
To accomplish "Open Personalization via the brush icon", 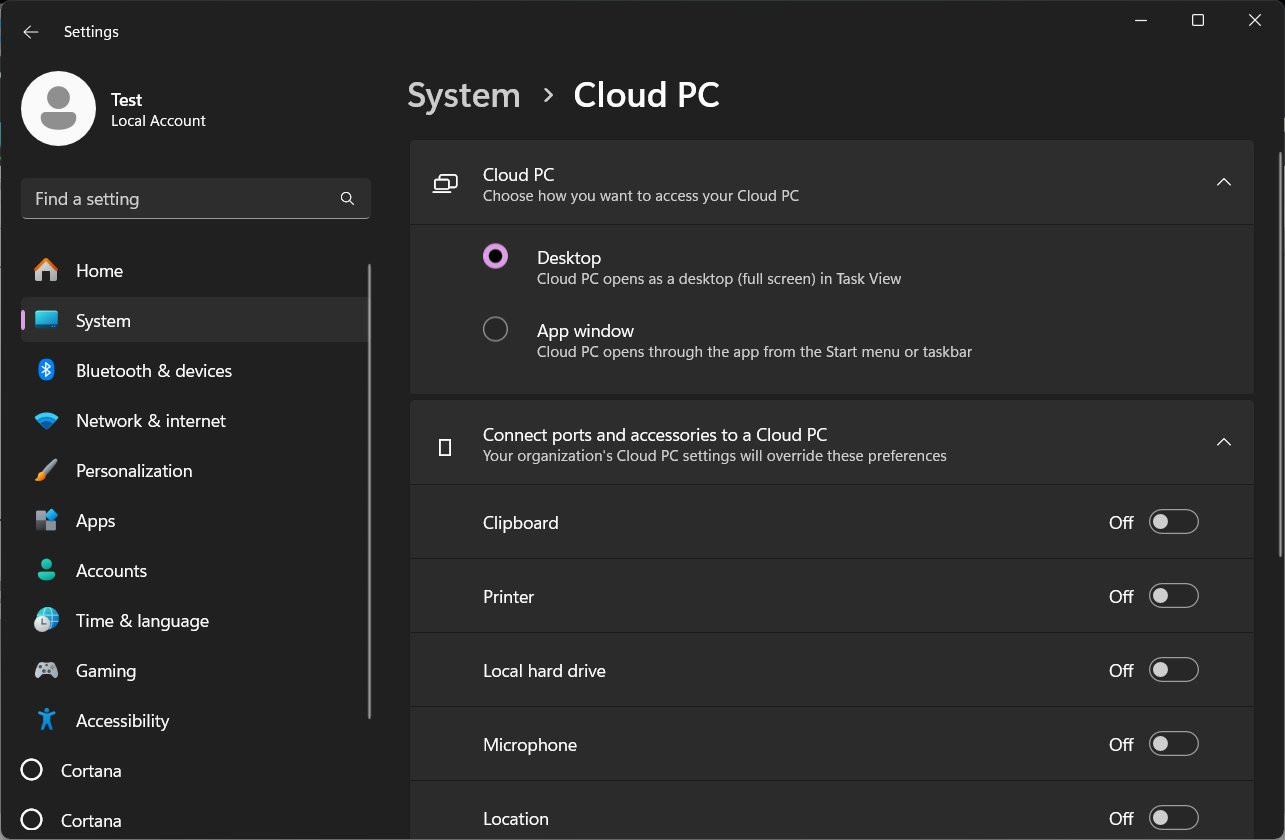I will point(45,470).
